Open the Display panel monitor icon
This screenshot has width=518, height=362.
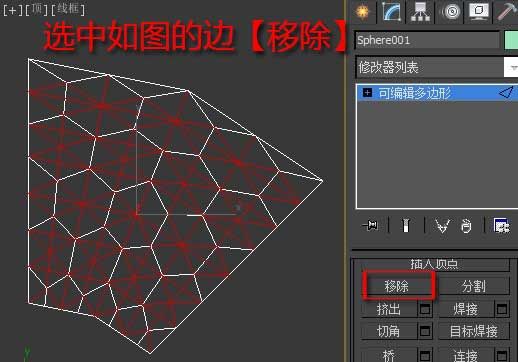(x=479, y=11)
